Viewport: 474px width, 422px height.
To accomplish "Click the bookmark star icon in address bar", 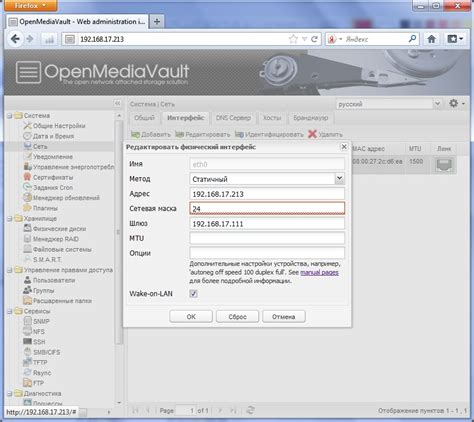I will [293, 39].
